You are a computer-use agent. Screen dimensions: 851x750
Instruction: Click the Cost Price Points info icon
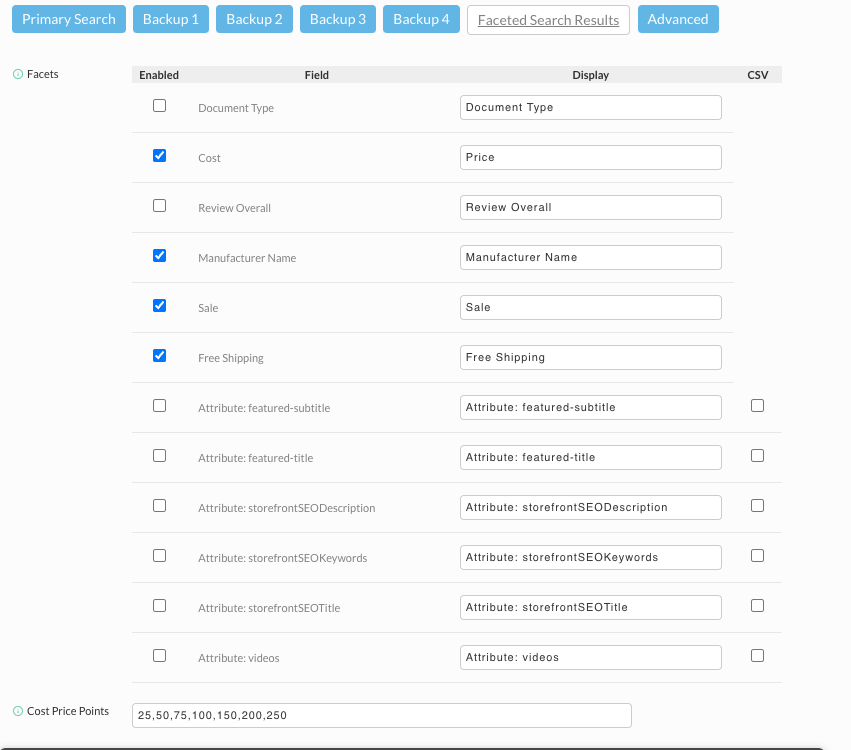point(18,711)
